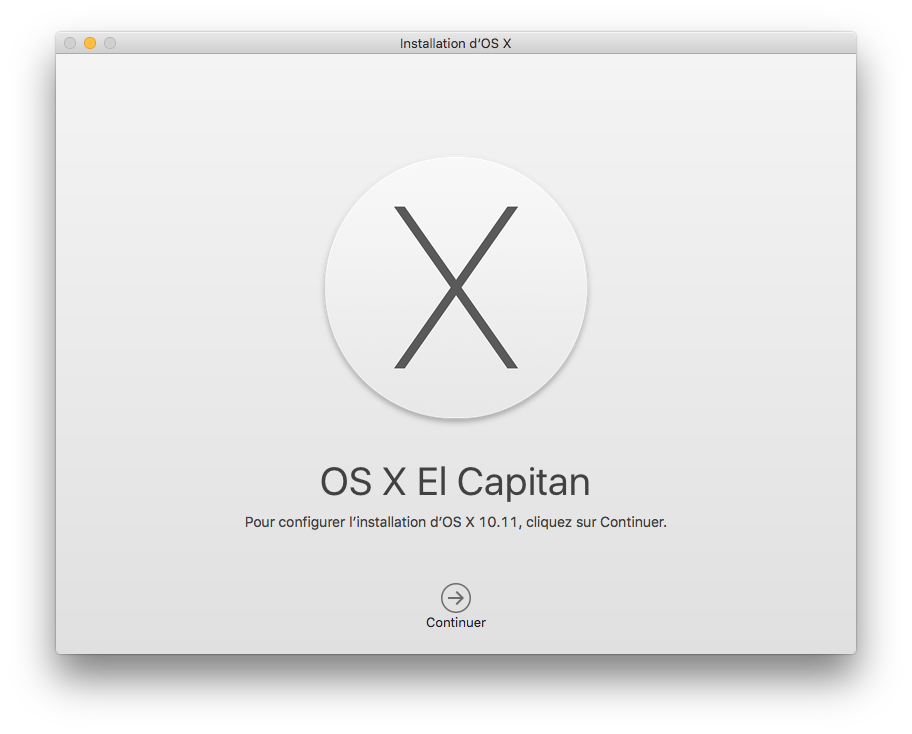Click the Continuer arrow icon
Image resolution: width=912 pixels, height=734 pixels.
(x=455, y=597)
